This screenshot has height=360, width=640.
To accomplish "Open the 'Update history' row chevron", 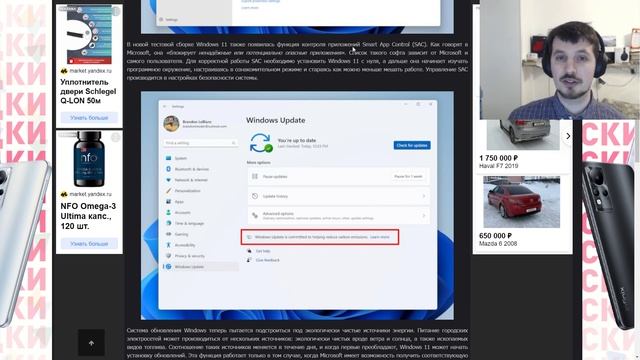I will coord(424,196).
